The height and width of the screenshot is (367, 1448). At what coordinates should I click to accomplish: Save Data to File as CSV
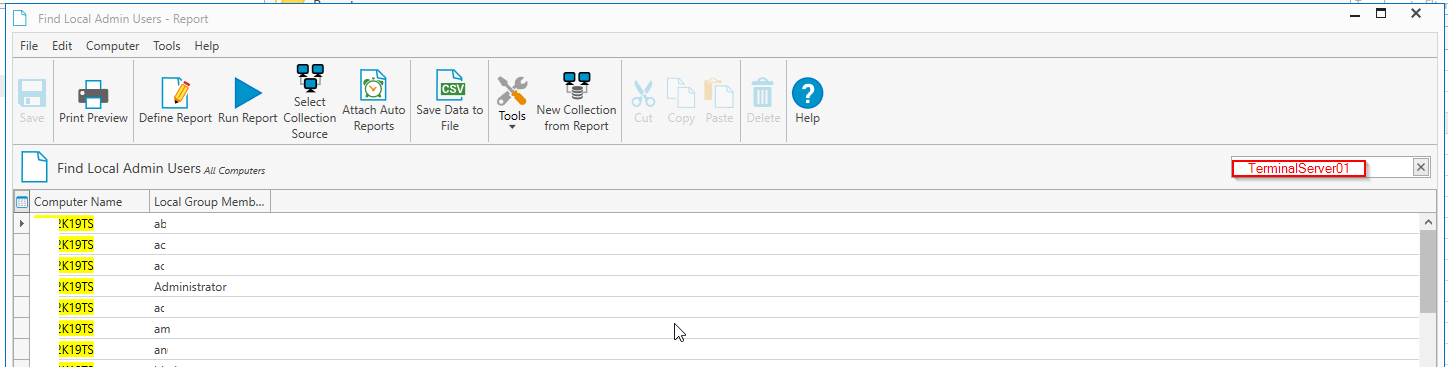450,101
